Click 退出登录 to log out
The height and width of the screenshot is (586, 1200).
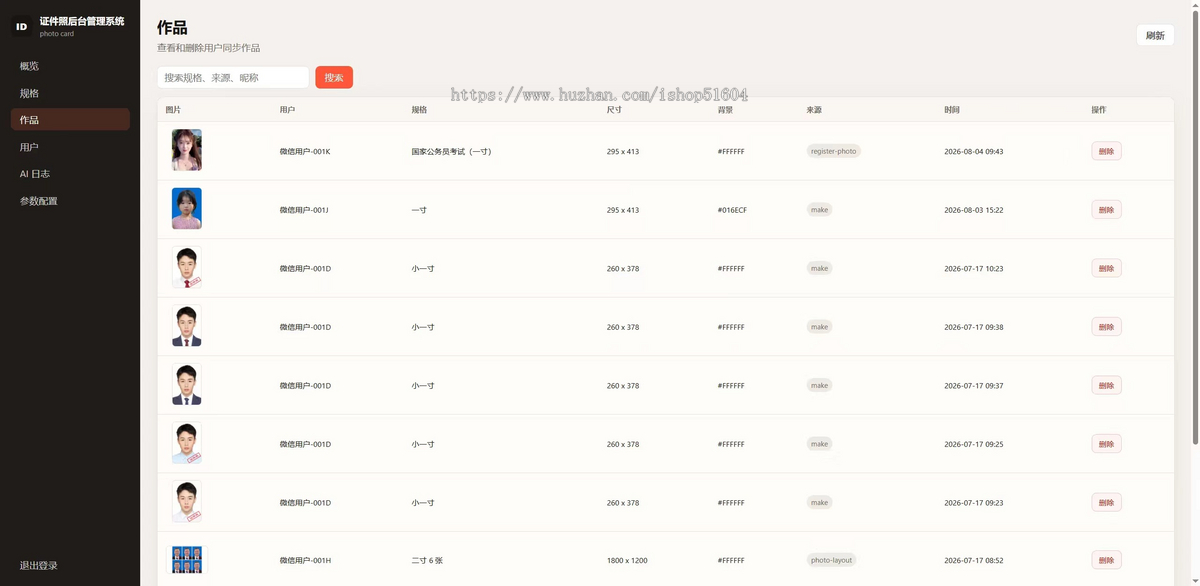pos(39,565)
